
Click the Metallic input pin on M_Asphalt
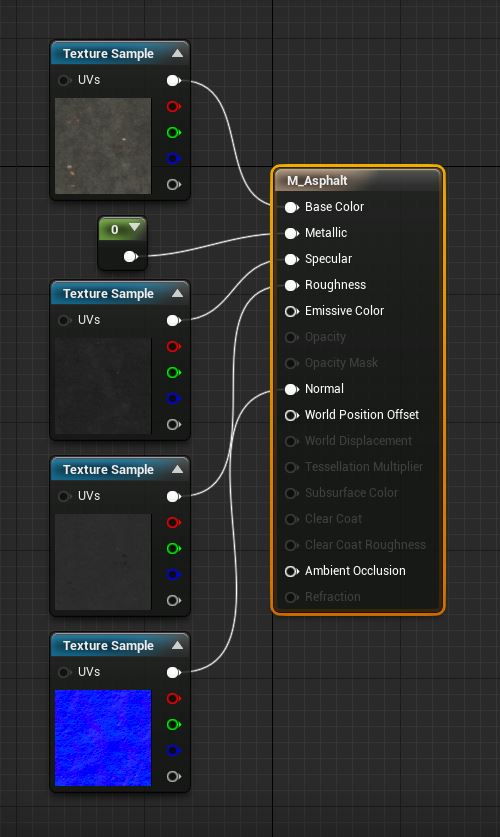[x=291, y=233]
